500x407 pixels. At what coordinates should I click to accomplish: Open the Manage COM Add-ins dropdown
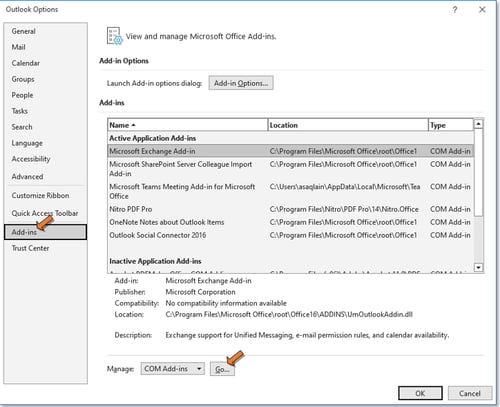[x=173, y=369]
